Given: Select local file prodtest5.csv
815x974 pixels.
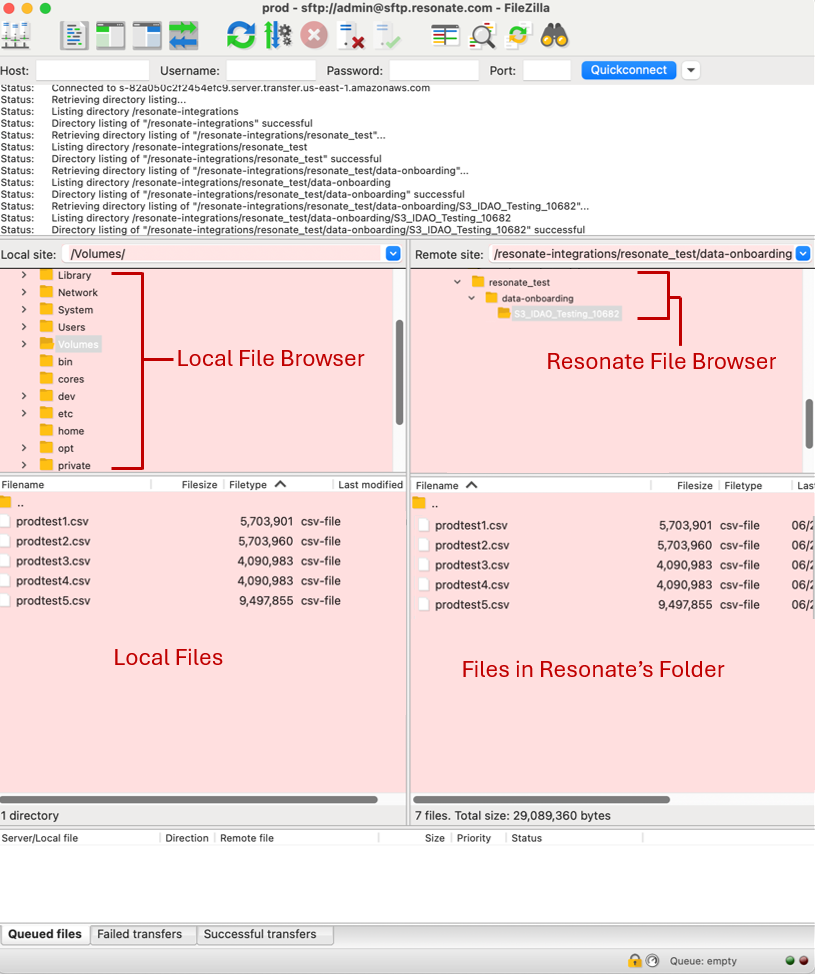Looking at the screenshot, I should 53,601.
